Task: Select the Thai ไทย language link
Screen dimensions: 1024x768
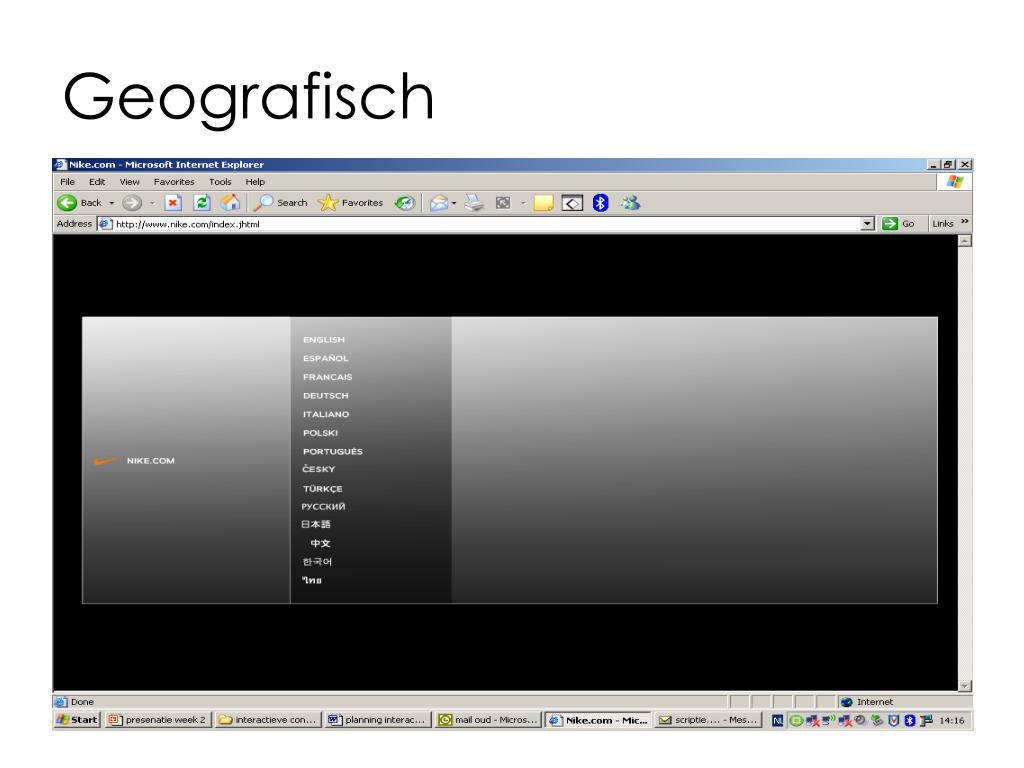Action: coord(312,580)
